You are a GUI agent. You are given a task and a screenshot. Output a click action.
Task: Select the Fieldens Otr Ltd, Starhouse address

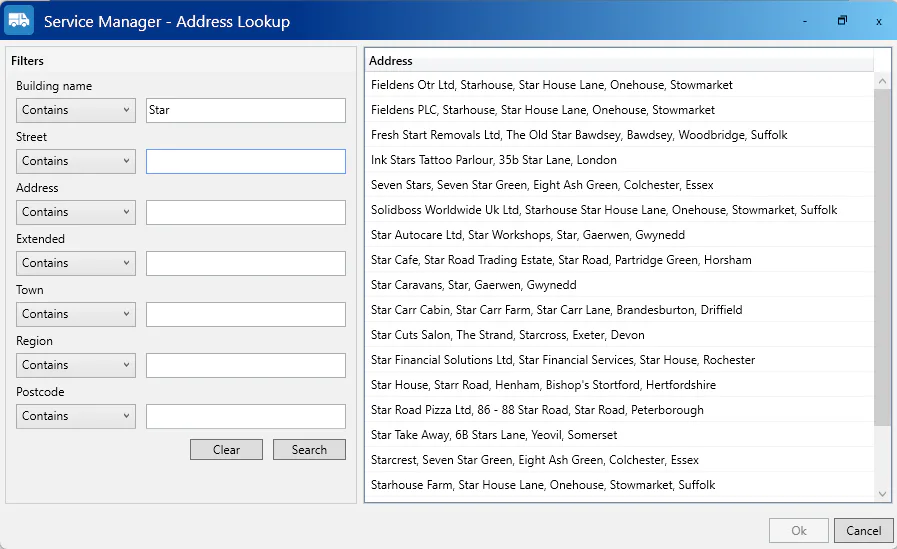tap(620, 85)
